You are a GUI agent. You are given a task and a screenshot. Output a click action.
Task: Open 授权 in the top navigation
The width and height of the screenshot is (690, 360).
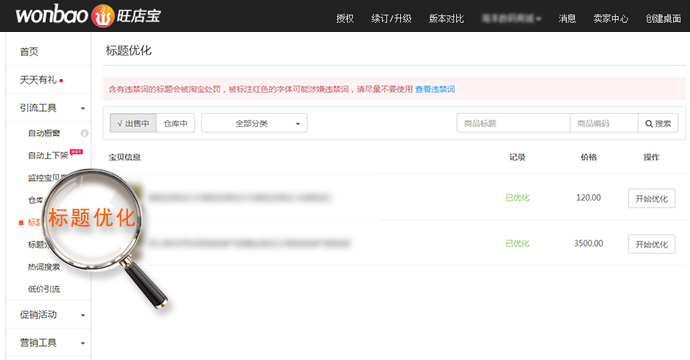[x=345, y=18]
